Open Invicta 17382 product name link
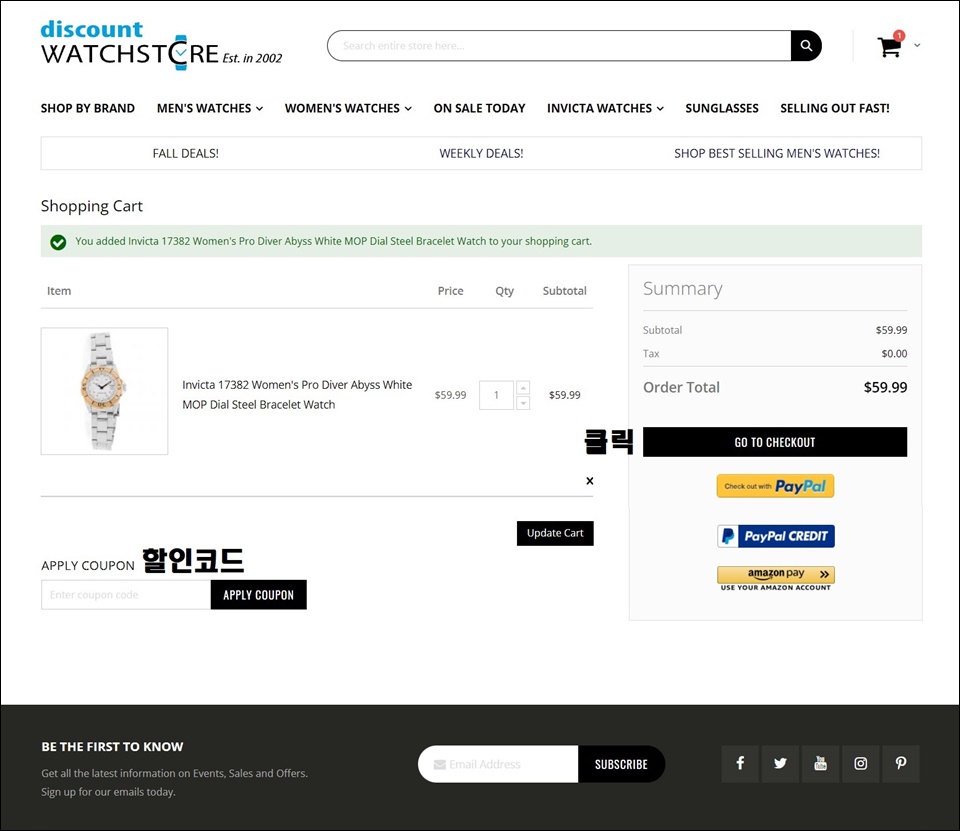Viewport: 960px width, 831px height. (297, 394)
